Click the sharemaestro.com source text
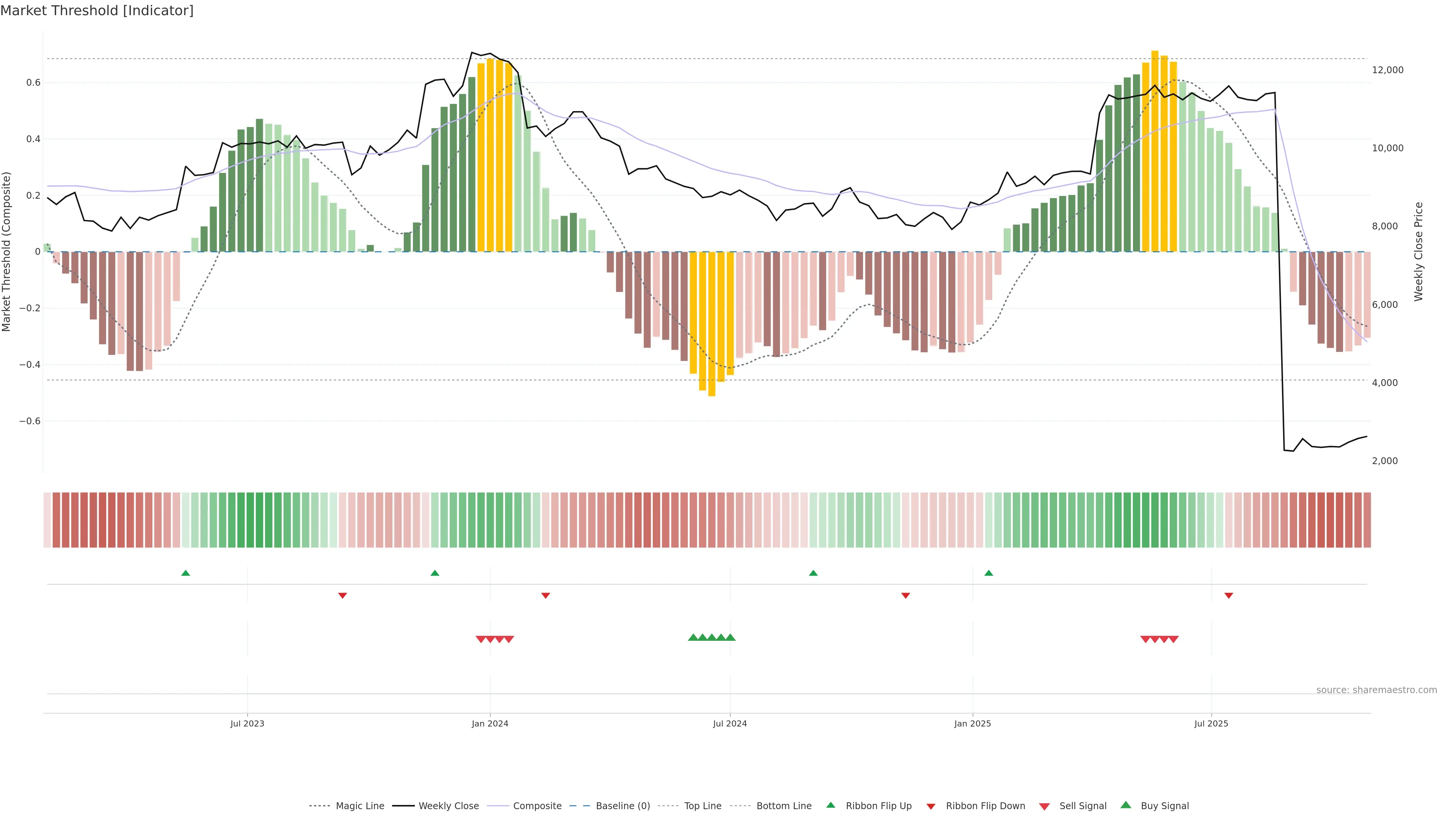 click(x=1376, y=690)
